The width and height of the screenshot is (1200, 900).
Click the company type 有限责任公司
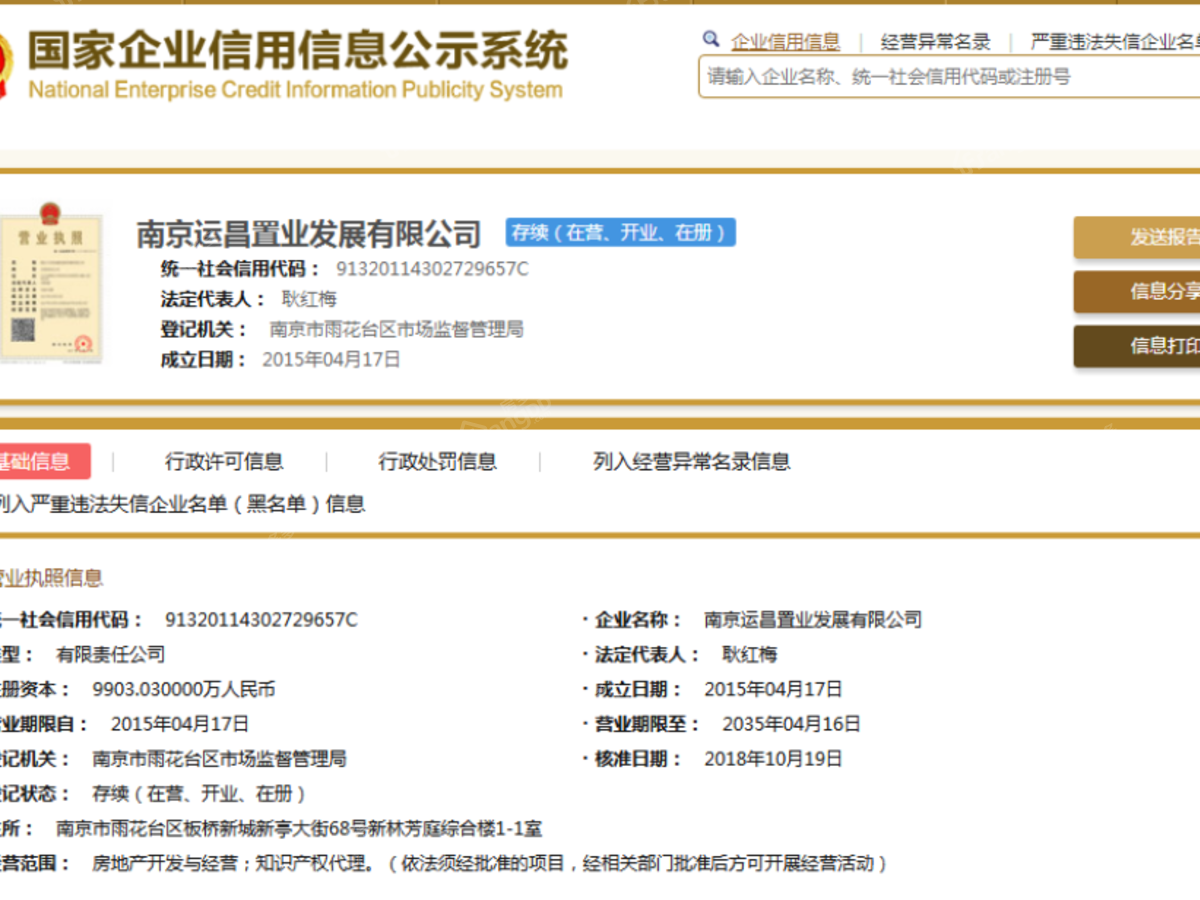110,655
